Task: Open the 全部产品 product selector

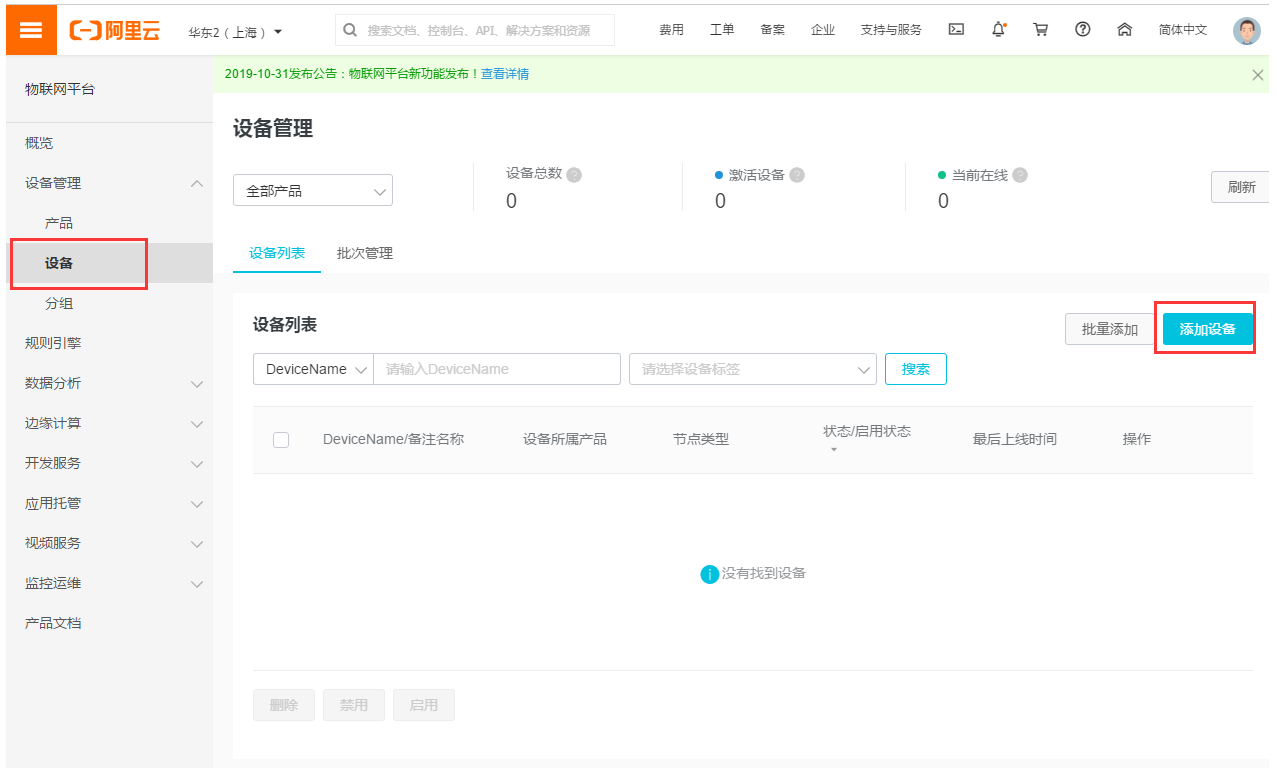Action: (312, 190)
